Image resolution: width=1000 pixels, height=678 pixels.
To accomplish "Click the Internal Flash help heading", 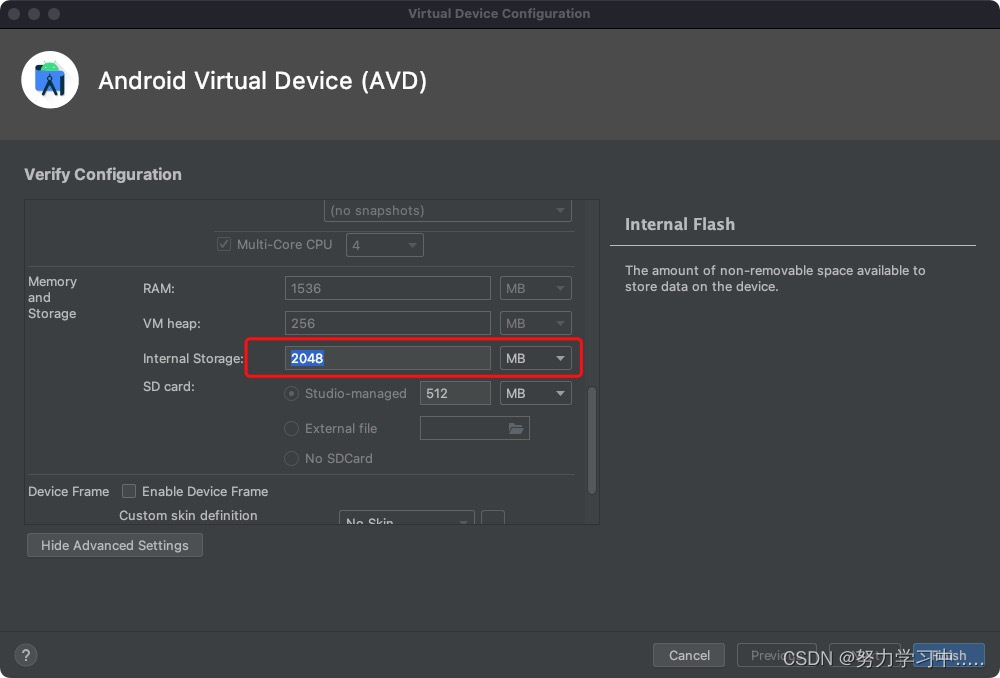I will pos(680,224).
